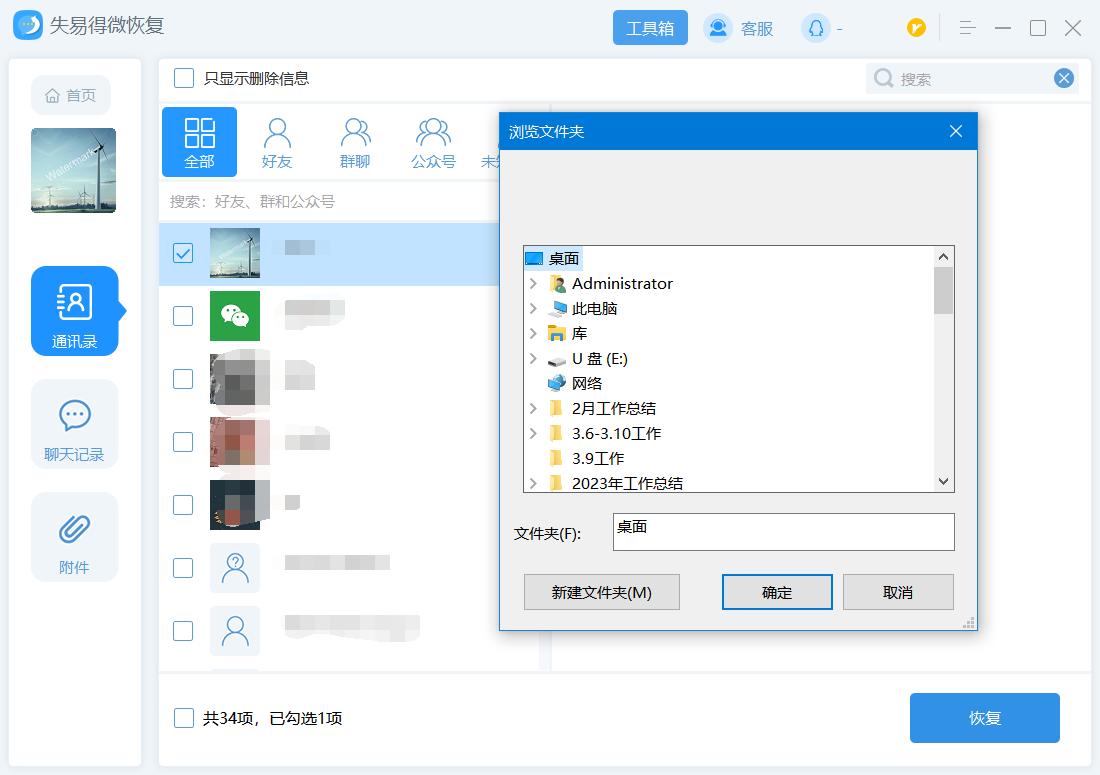
Task: Open the 好友 friends filter icon
Action: pos(277,132)
